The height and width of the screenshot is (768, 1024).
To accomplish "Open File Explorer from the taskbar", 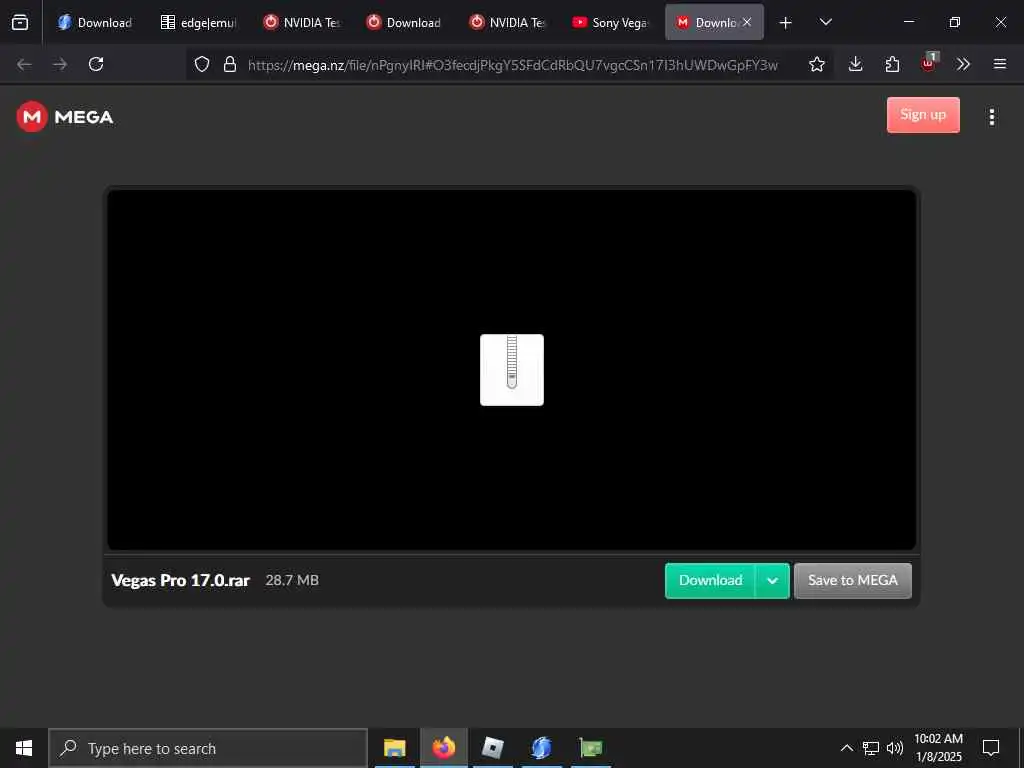I will tap(394, 748).
